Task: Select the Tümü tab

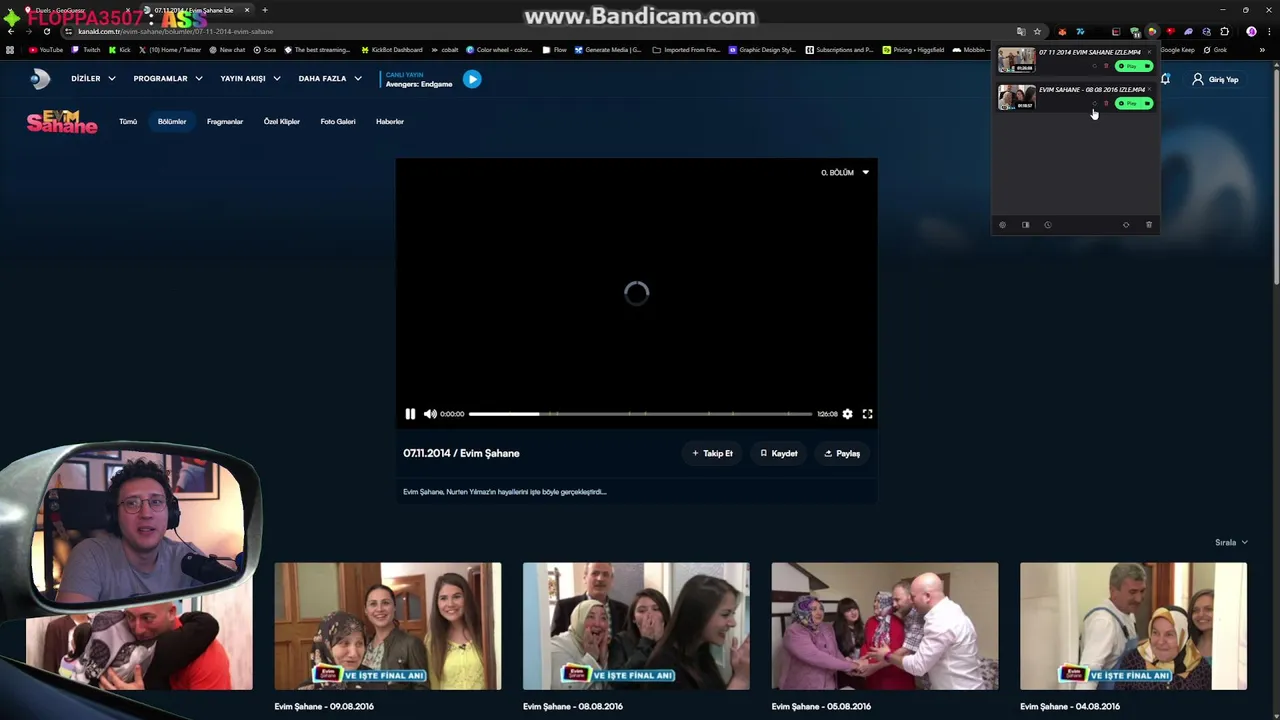Action: 128,122
